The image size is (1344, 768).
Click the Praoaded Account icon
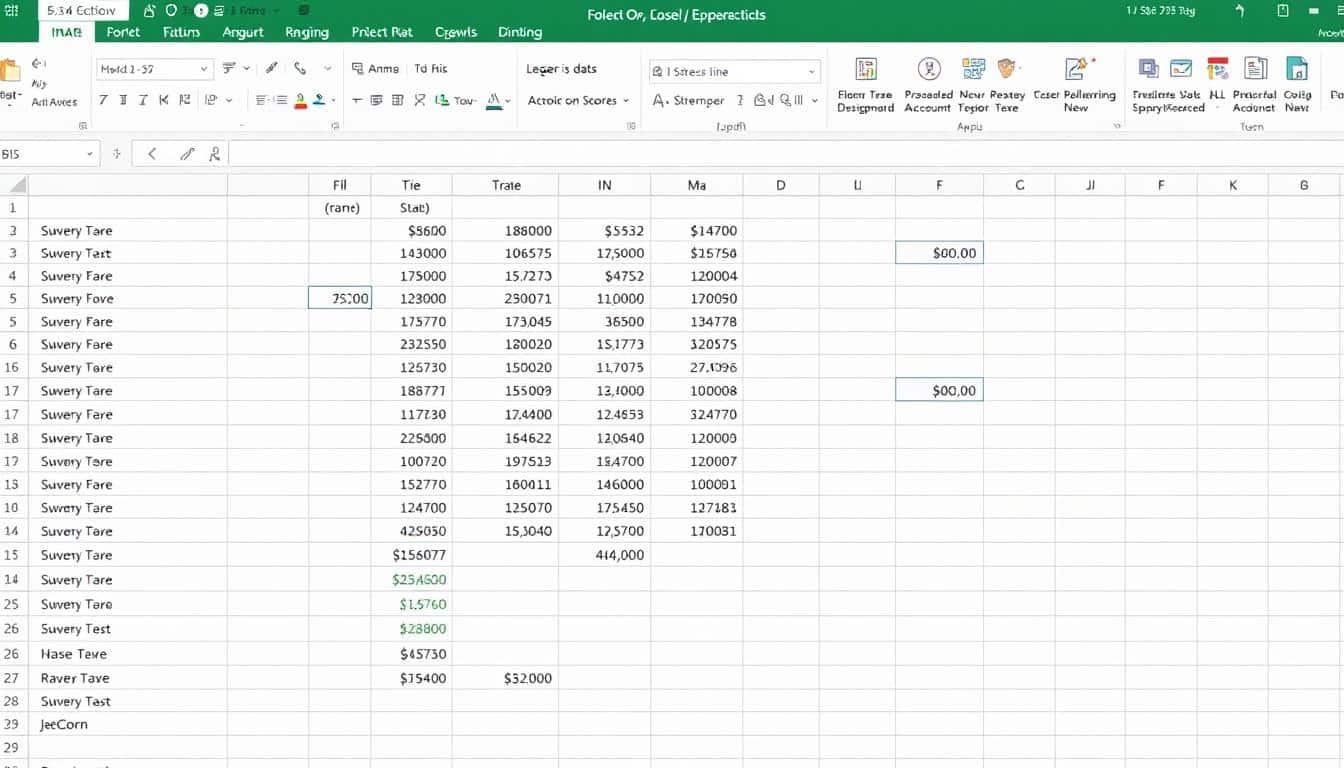point(929,69)
